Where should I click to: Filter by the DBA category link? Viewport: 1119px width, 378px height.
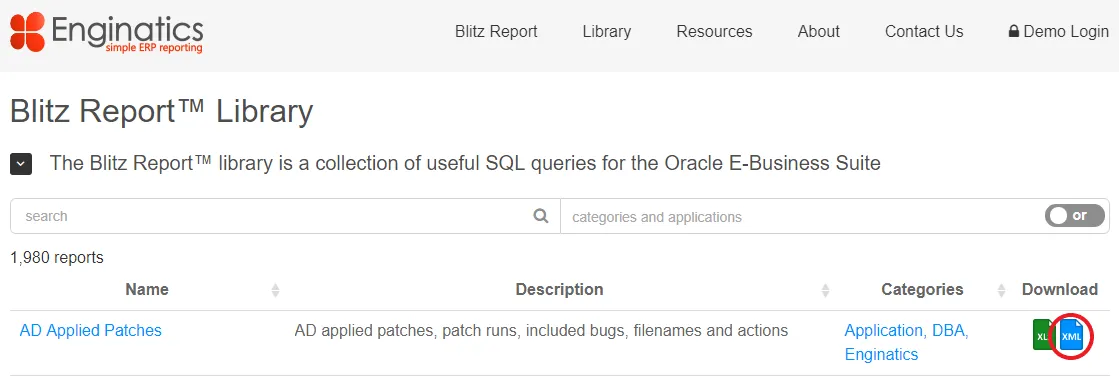click(947, 330)
